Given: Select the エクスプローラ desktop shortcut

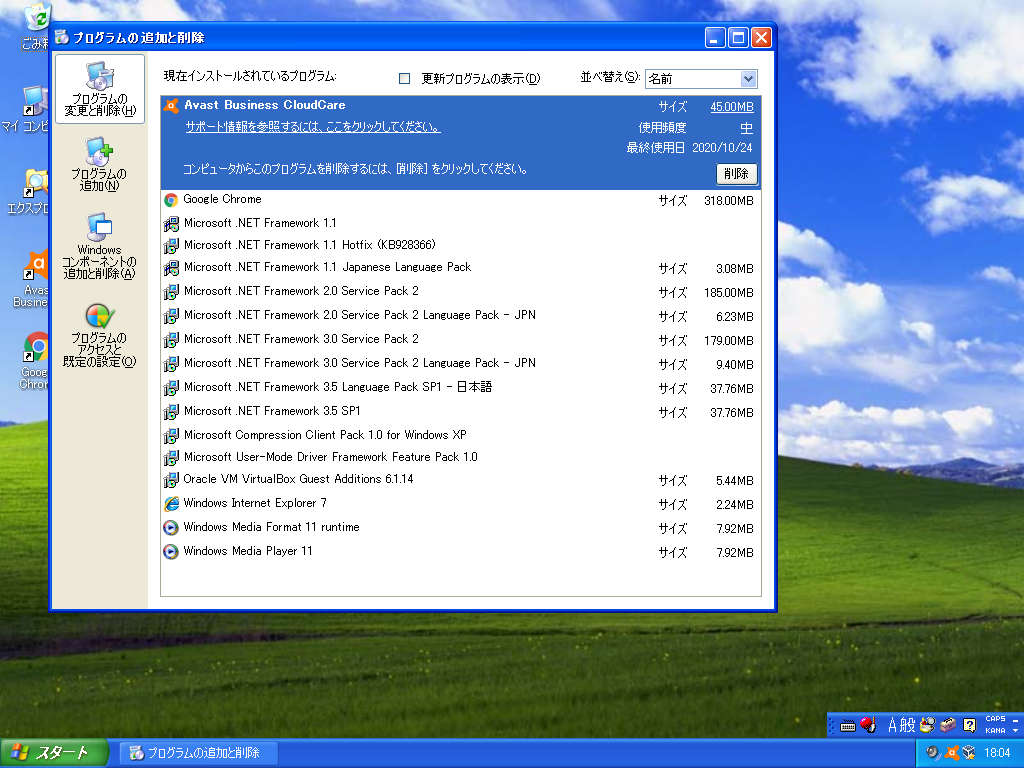Looking at the screenshot, I should coord(29,191).
